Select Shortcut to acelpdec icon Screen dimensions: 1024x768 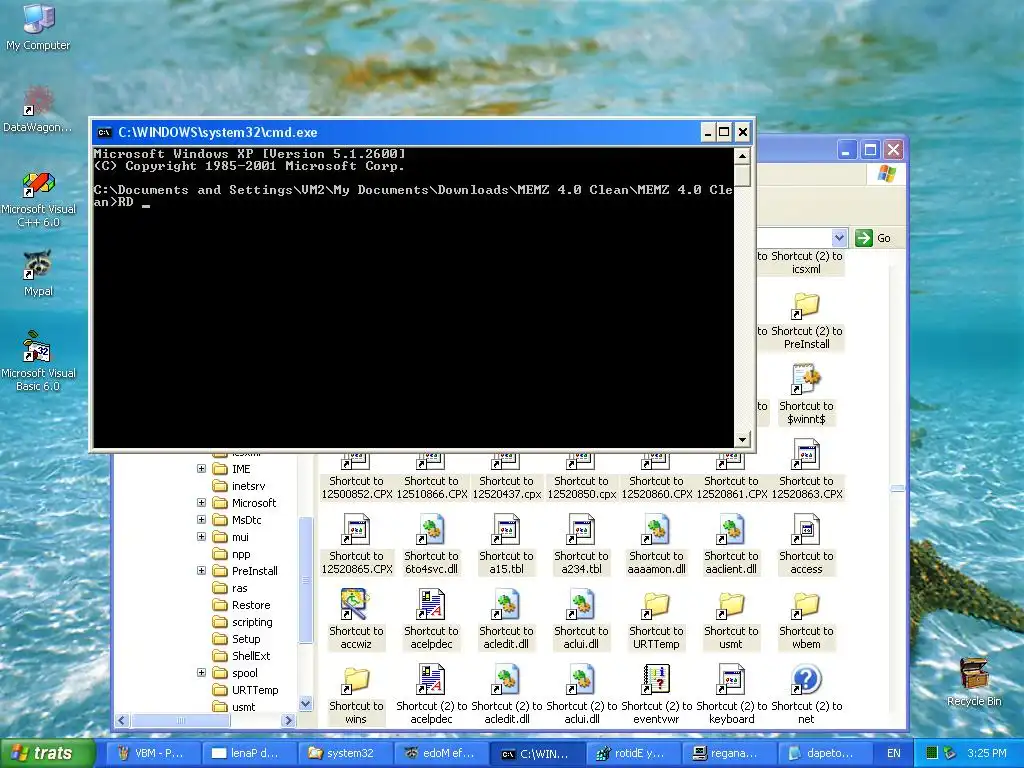(431, 619)
